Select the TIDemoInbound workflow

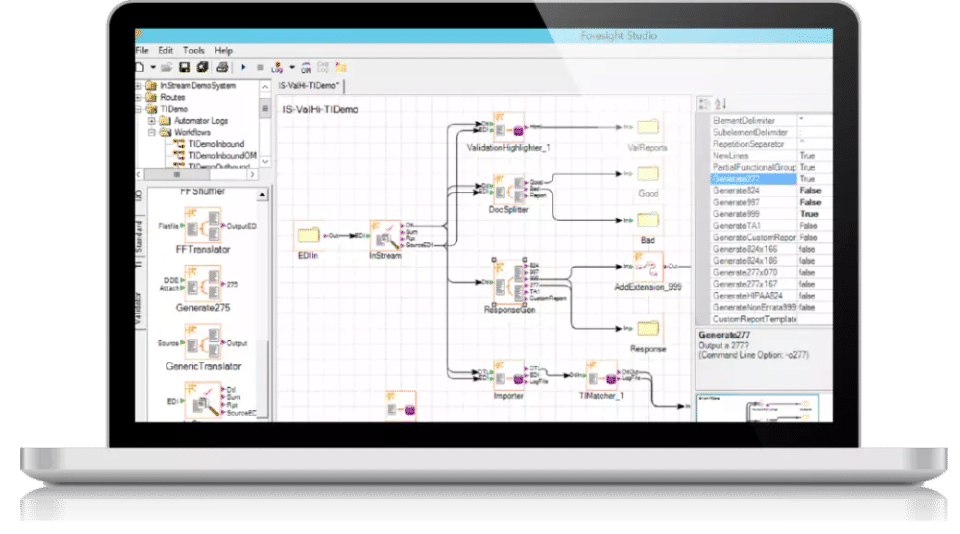216,144
